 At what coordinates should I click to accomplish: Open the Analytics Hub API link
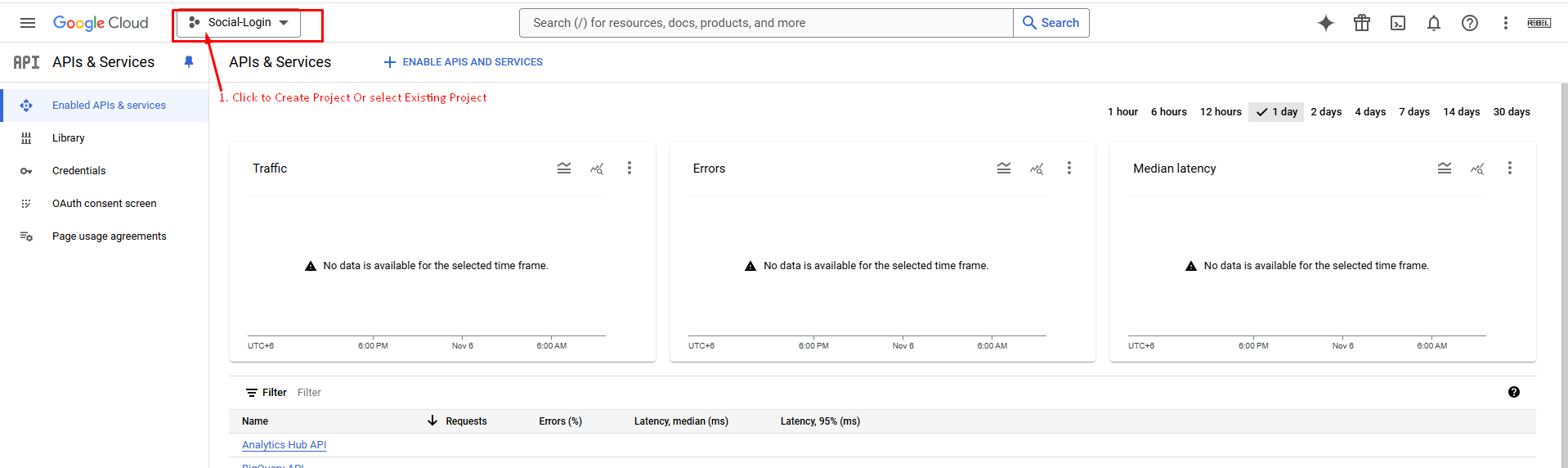(284, 445)
